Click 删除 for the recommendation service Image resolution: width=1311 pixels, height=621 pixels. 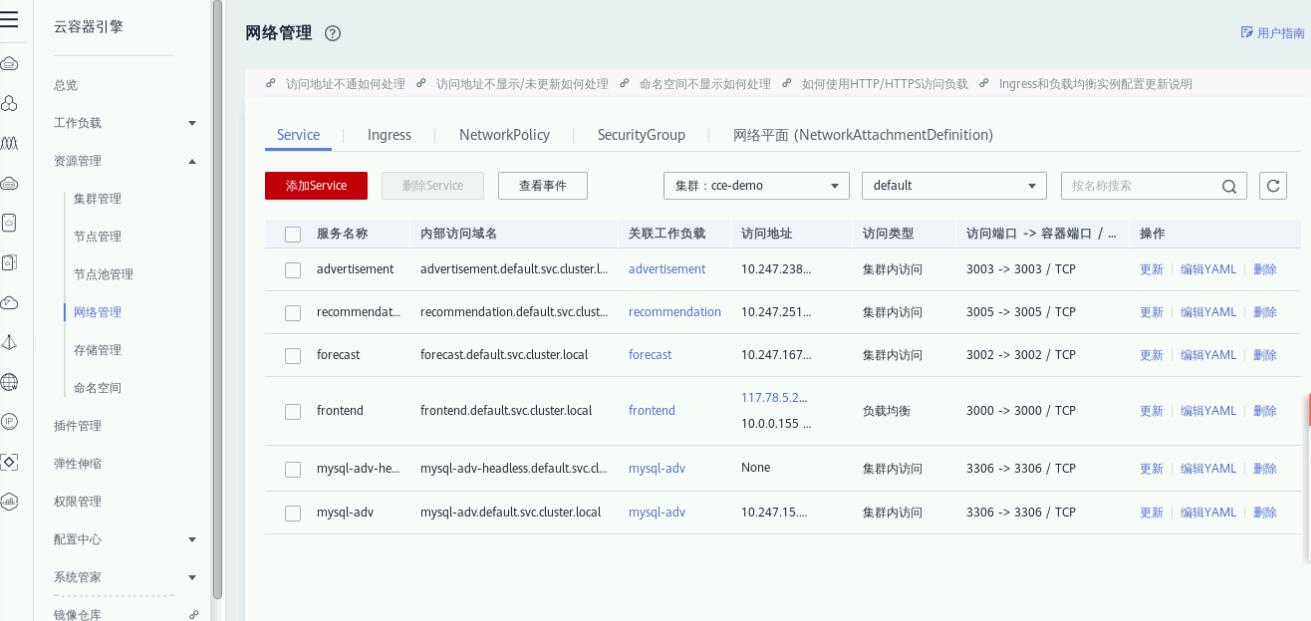coord(1265,312)
